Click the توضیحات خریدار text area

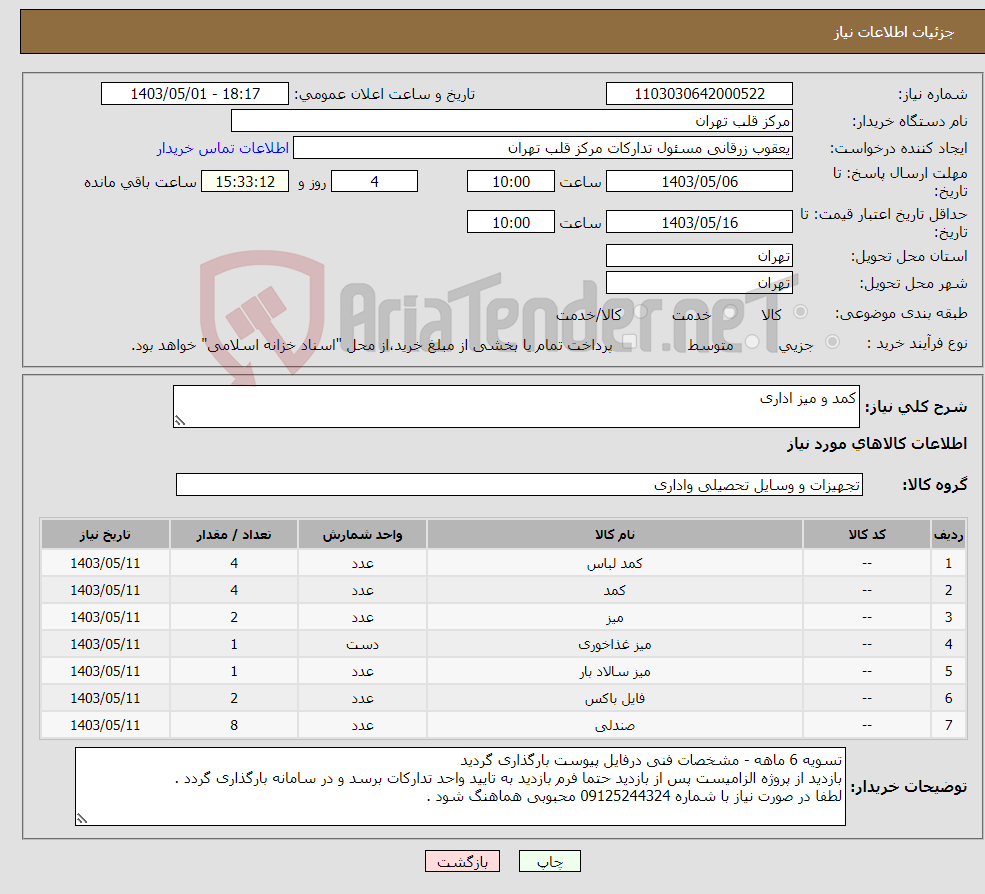click(x=460, y=787)
